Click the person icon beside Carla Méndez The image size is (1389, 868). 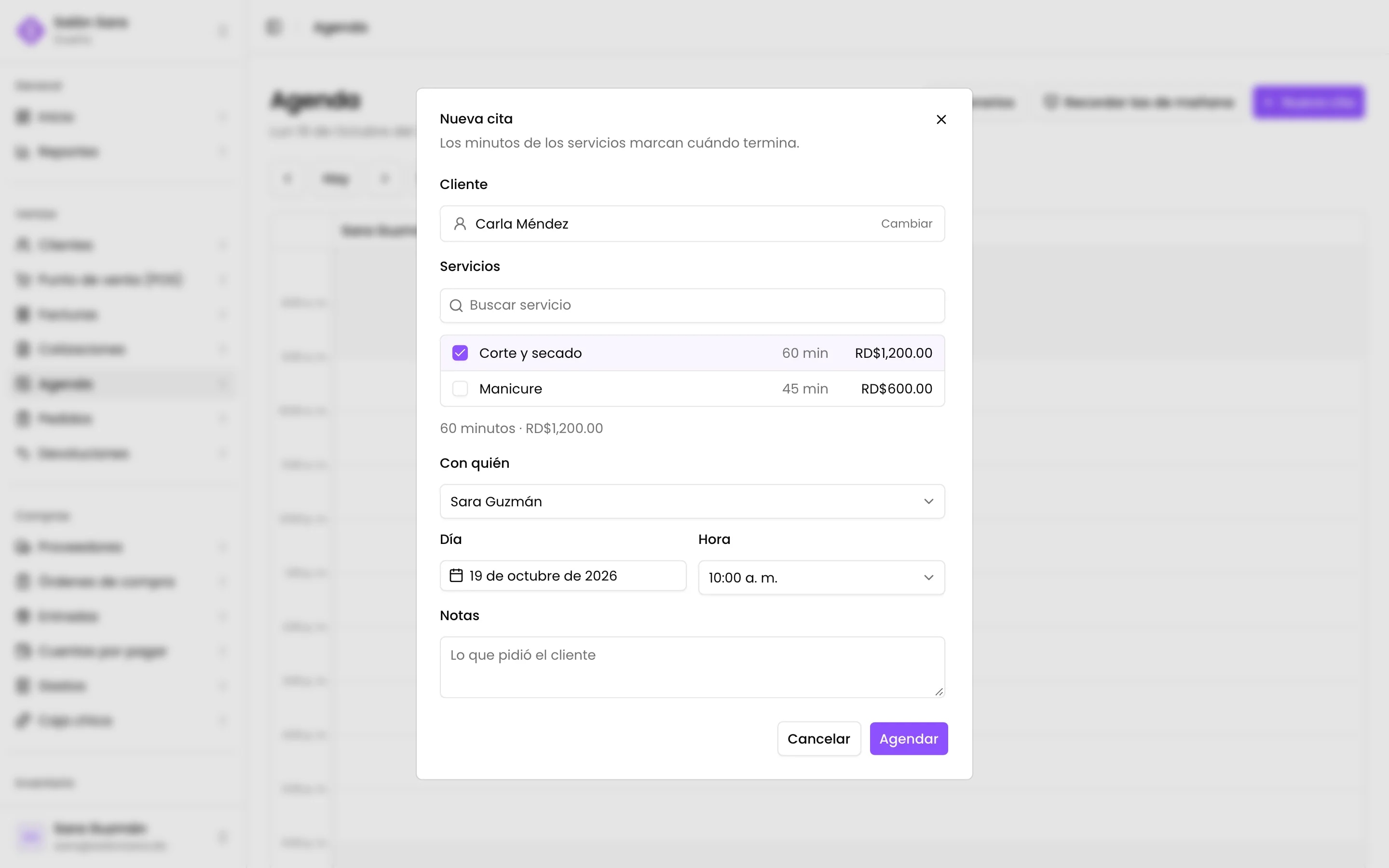pos(460,224)
